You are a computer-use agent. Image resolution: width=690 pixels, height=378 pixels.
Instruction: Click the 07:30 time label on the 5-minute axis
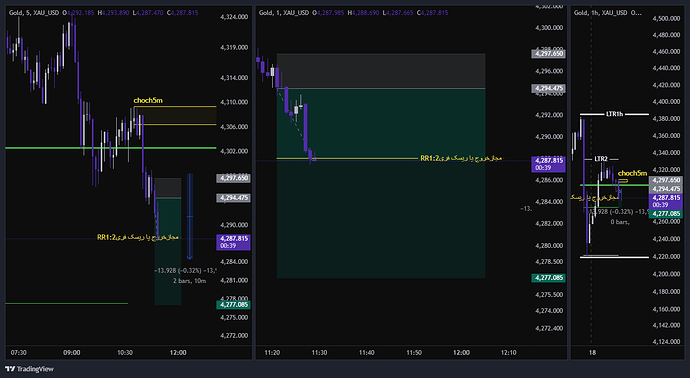tap(18, 353)
